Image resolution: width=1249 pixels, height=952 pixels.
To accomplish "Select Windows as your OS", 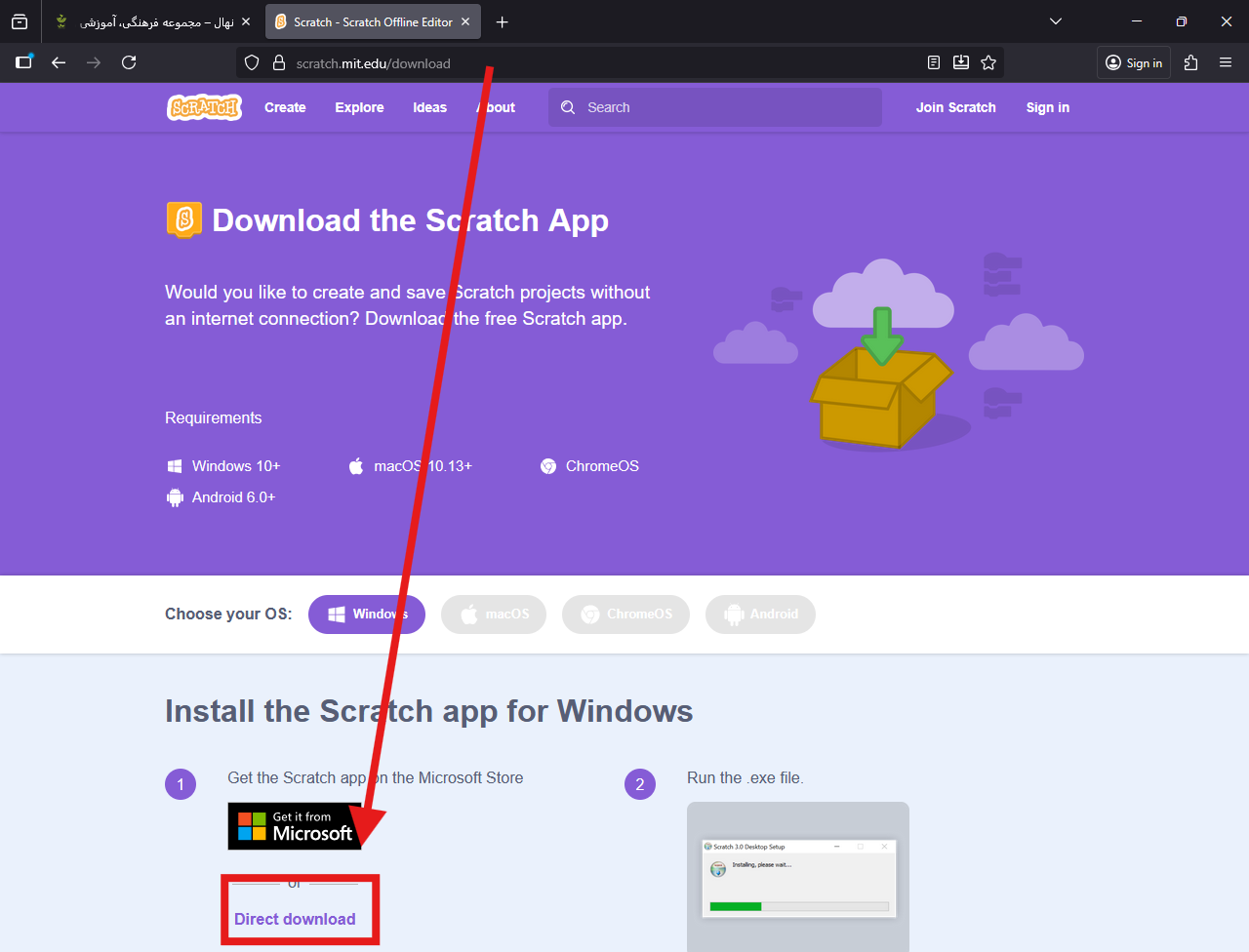I will [367, 615].
